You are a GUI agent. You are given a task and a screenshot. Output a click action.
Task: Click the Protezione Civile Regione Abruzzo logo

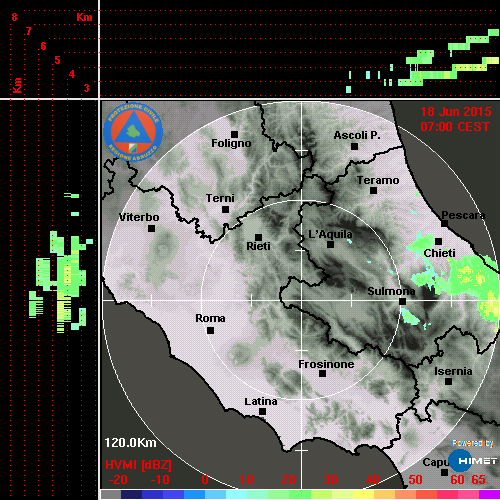tap(133, 132)
